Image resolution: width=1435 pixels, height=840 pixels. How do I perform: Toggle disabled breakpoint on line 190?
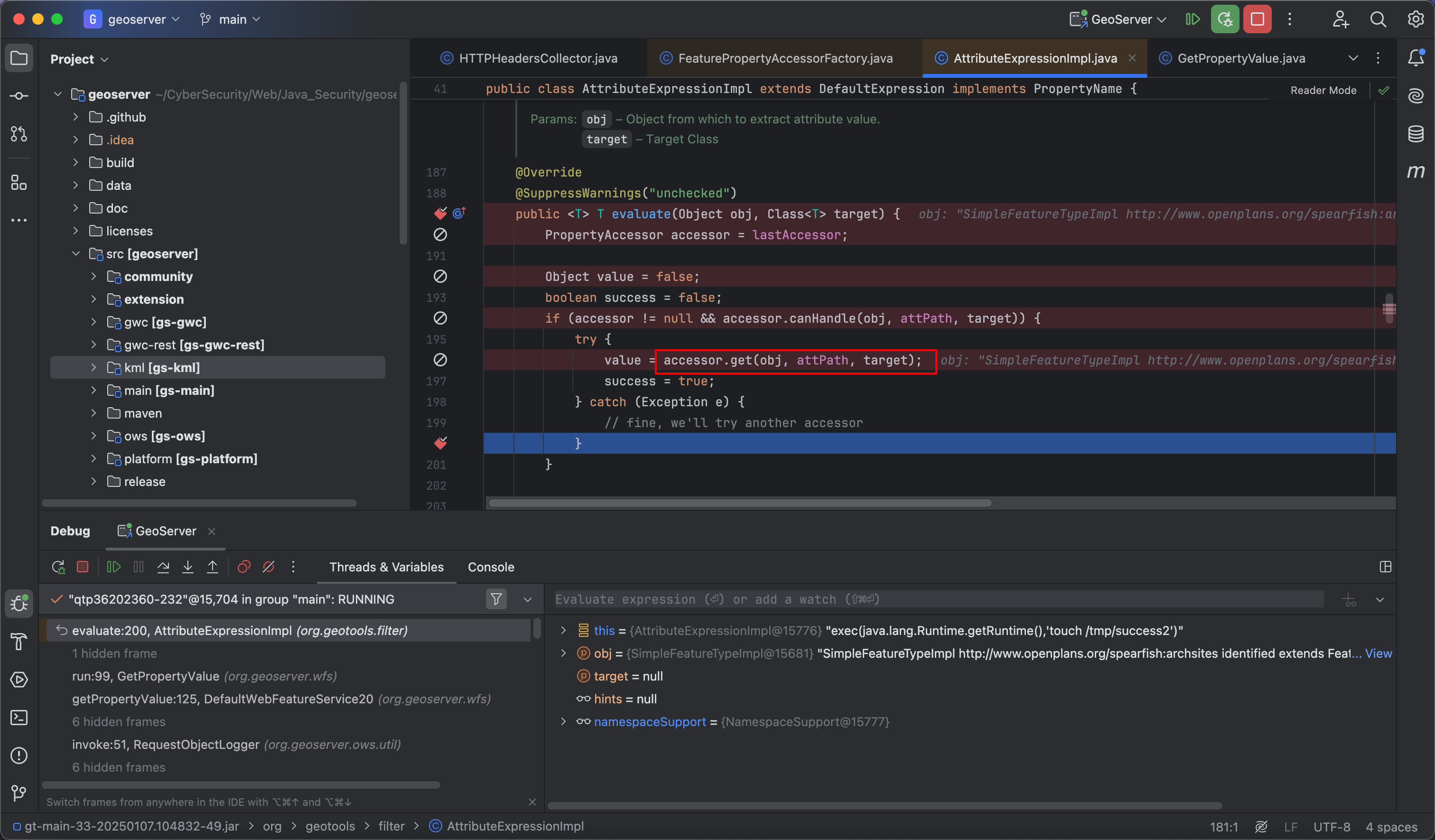tap(440, 234)
